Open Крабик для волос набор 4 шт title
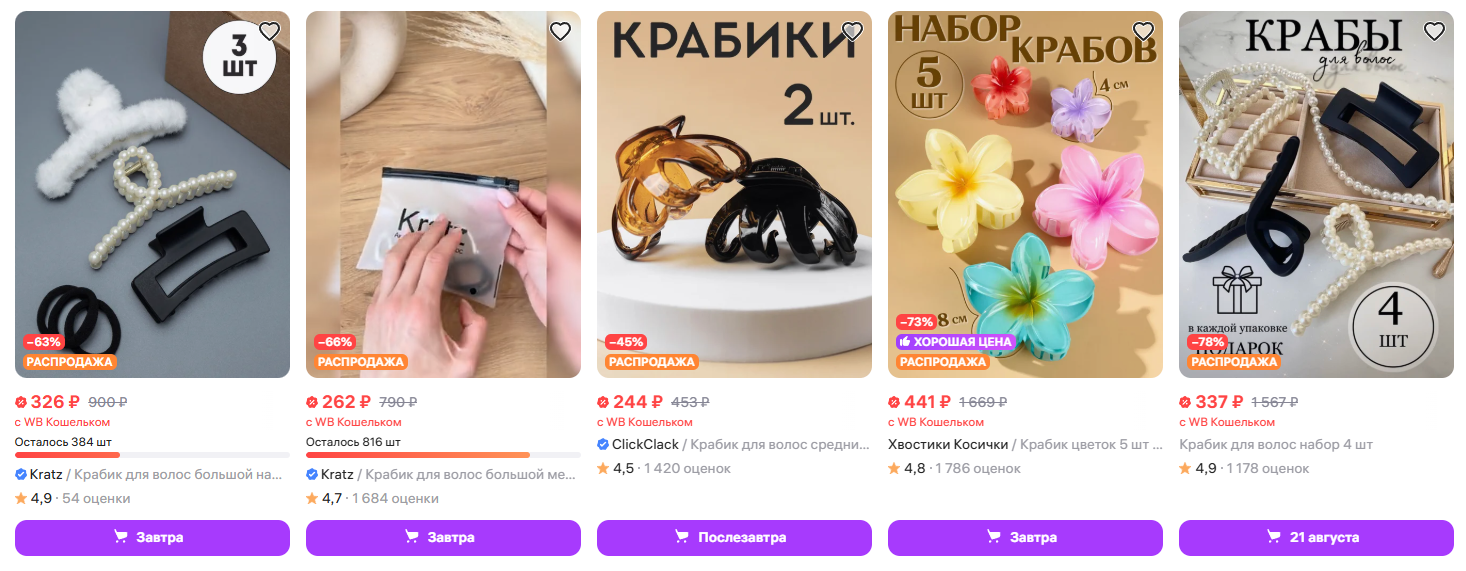1466x571 pixels. point(1276,444)
